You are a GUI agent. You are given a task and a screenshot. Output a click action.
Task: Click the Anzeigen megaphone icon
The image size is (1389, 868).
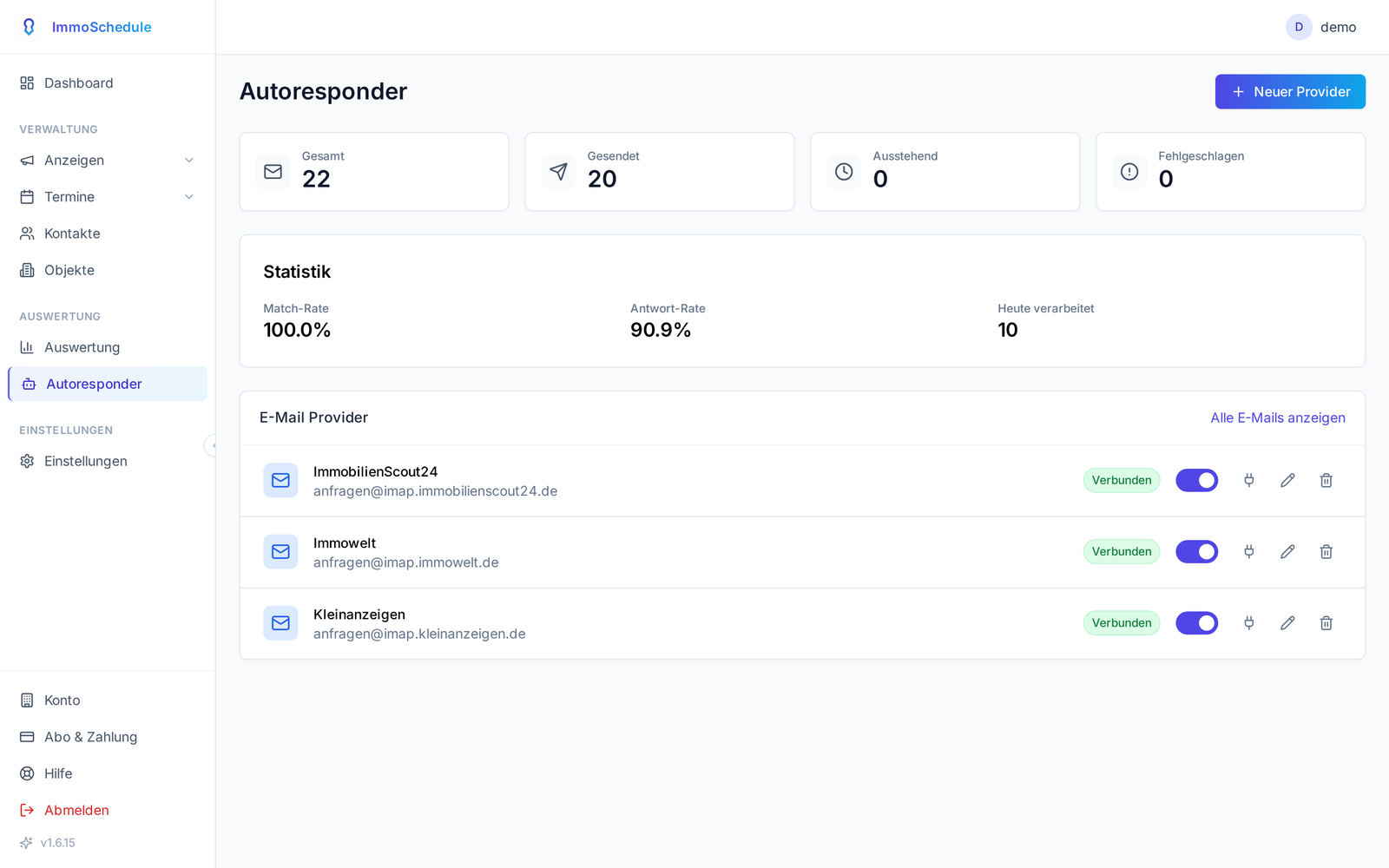pos(27,161)
